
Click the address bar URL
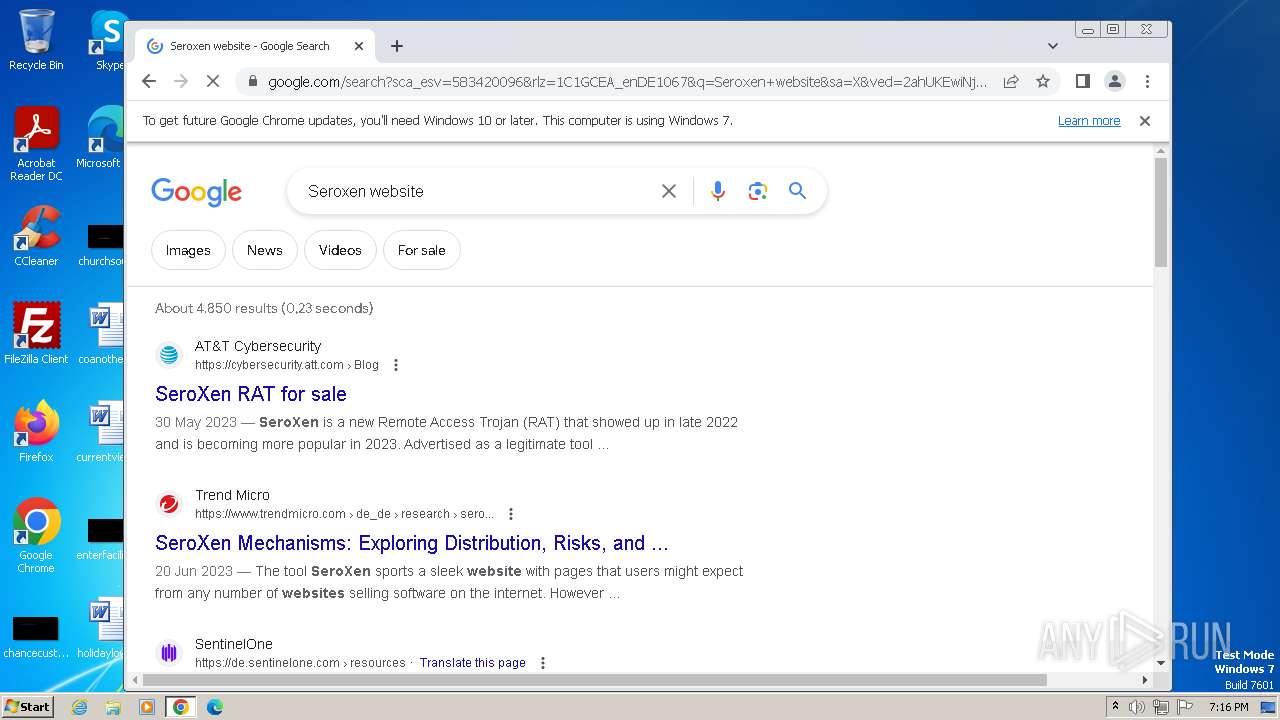tap(627, 81)
